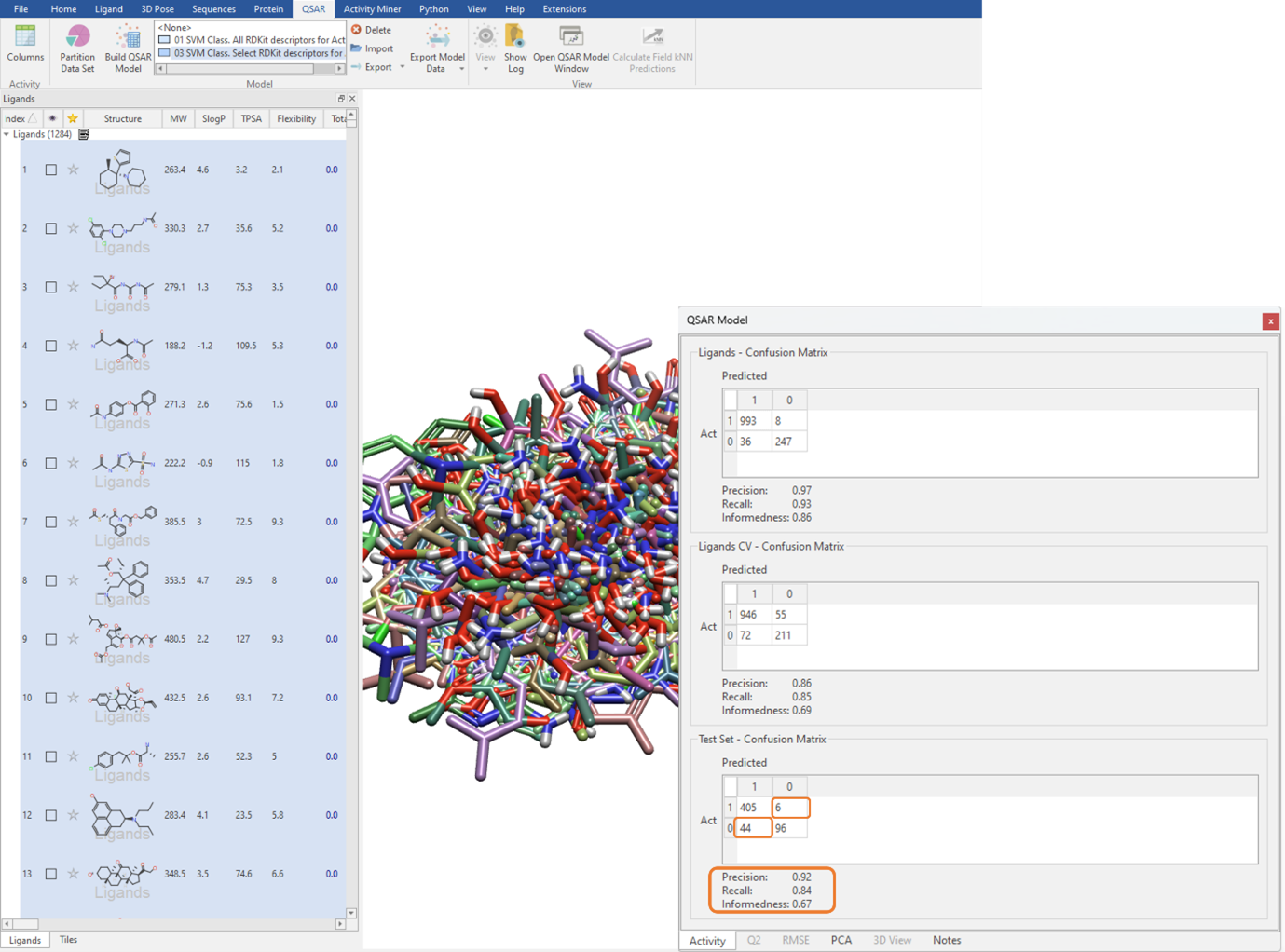Screen dimensions: 1285x952
Task: Expand the View dropdown arrow in ribbon
Action: (x=485, y=69)
